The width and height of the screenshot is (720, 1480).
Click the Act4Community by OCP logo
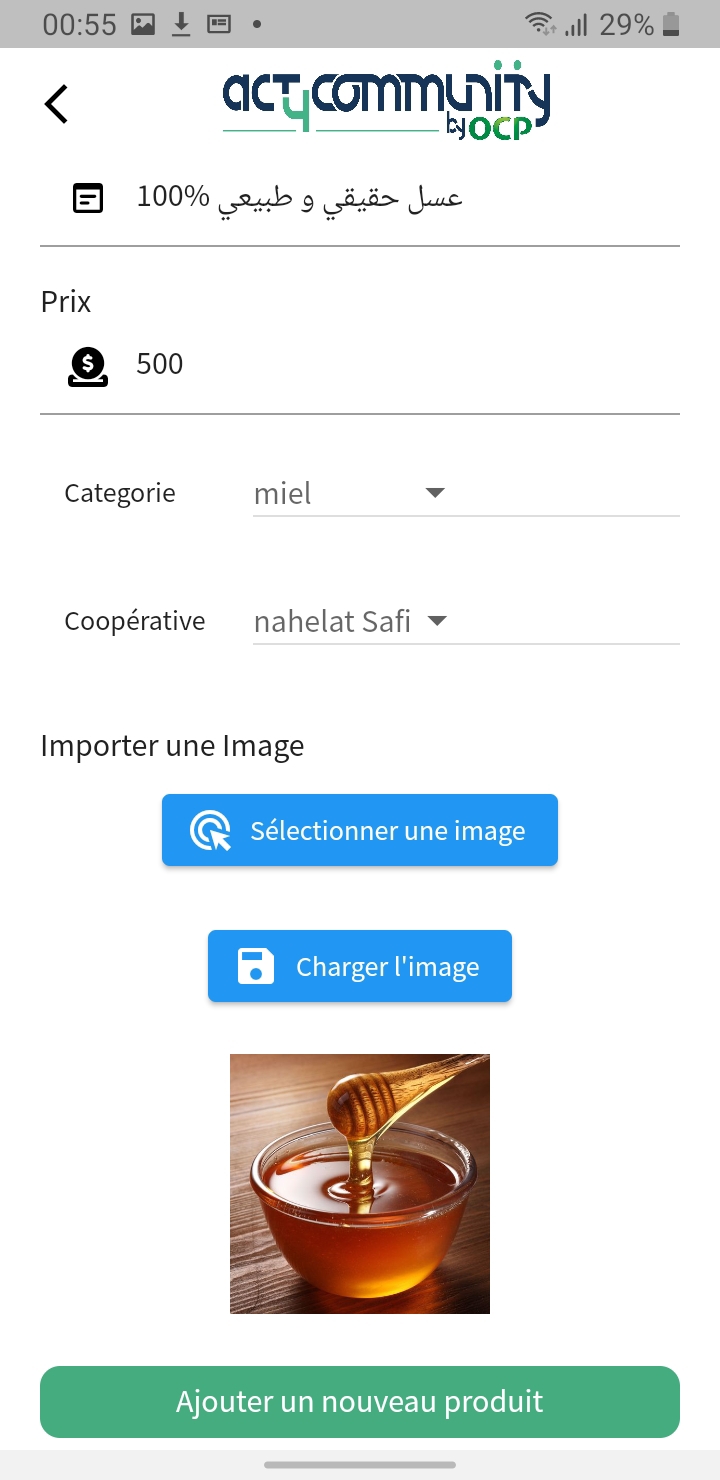click(385, 100)
